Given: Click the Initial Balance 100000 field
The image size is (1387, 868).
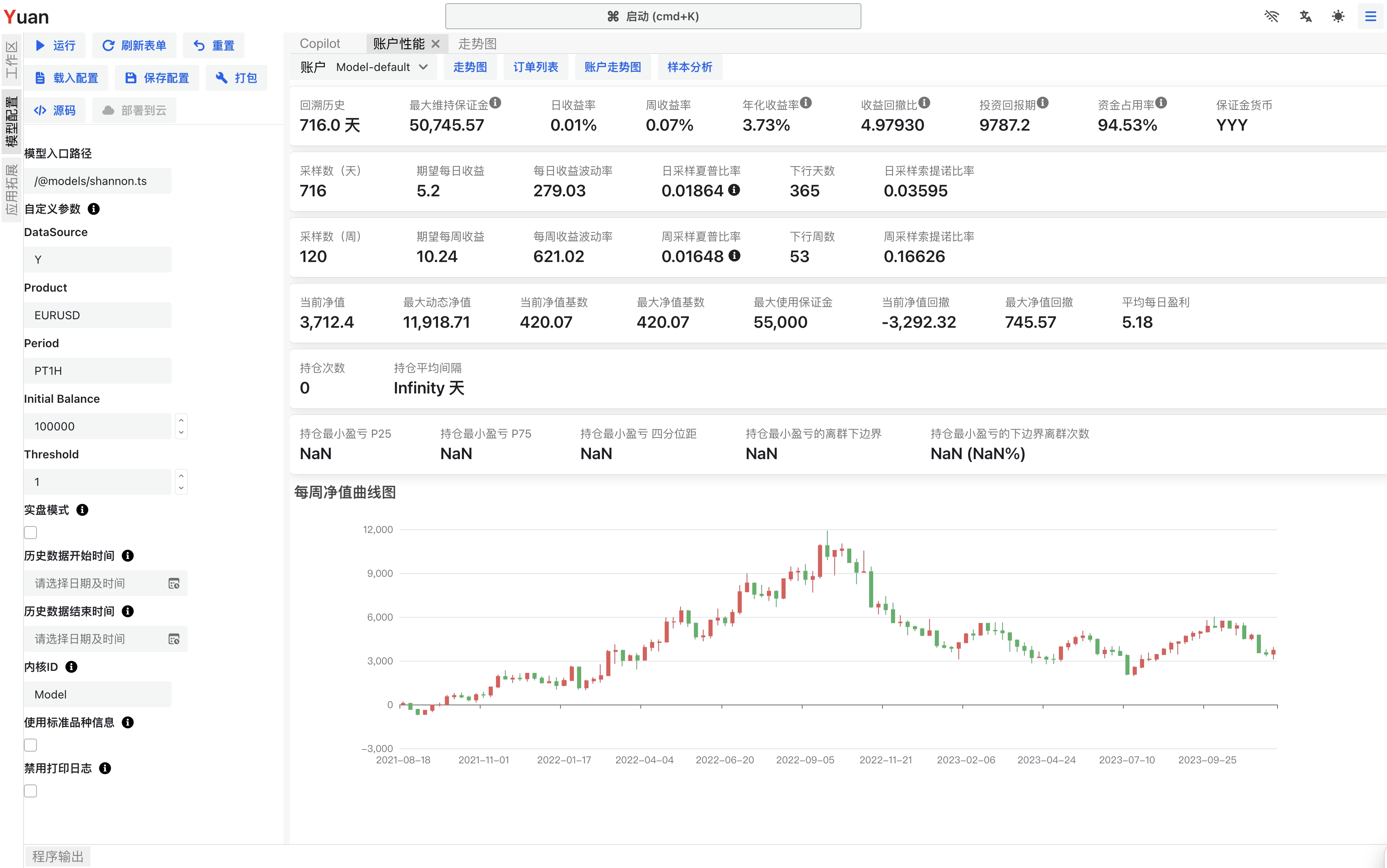Looking at the screenshot, I should coord(98,427).
